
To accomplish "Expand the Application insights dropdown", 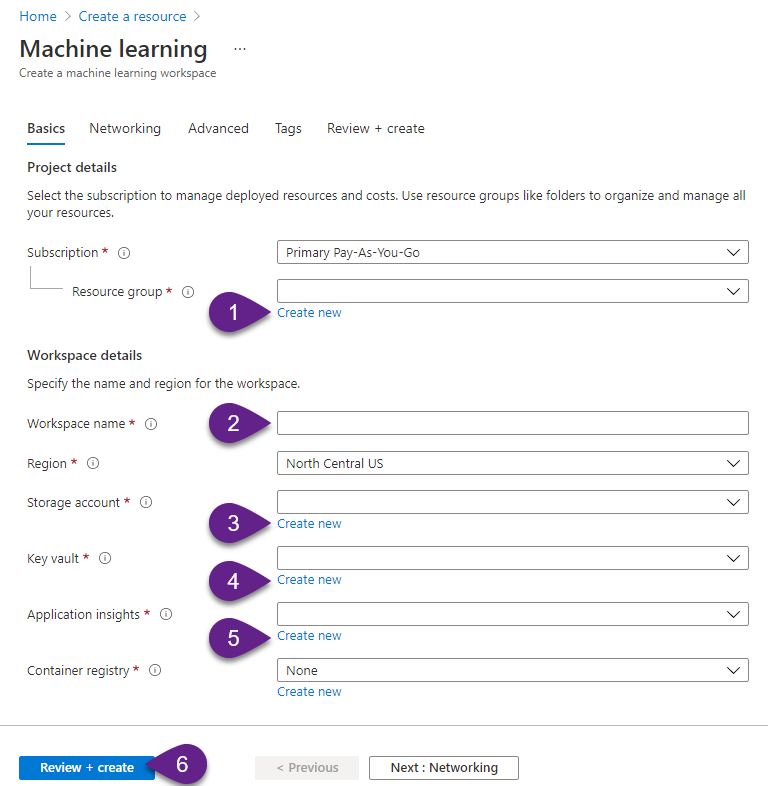I will (512, 615).
